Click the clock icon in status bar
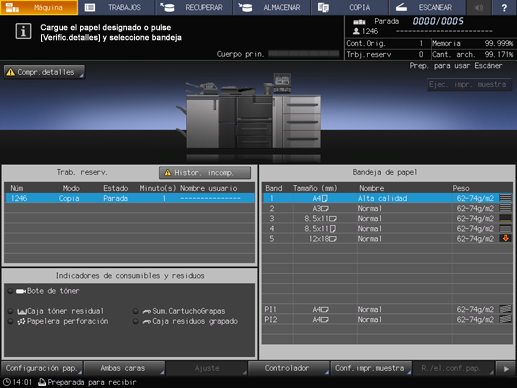517x388 pixels. [6, 382]
